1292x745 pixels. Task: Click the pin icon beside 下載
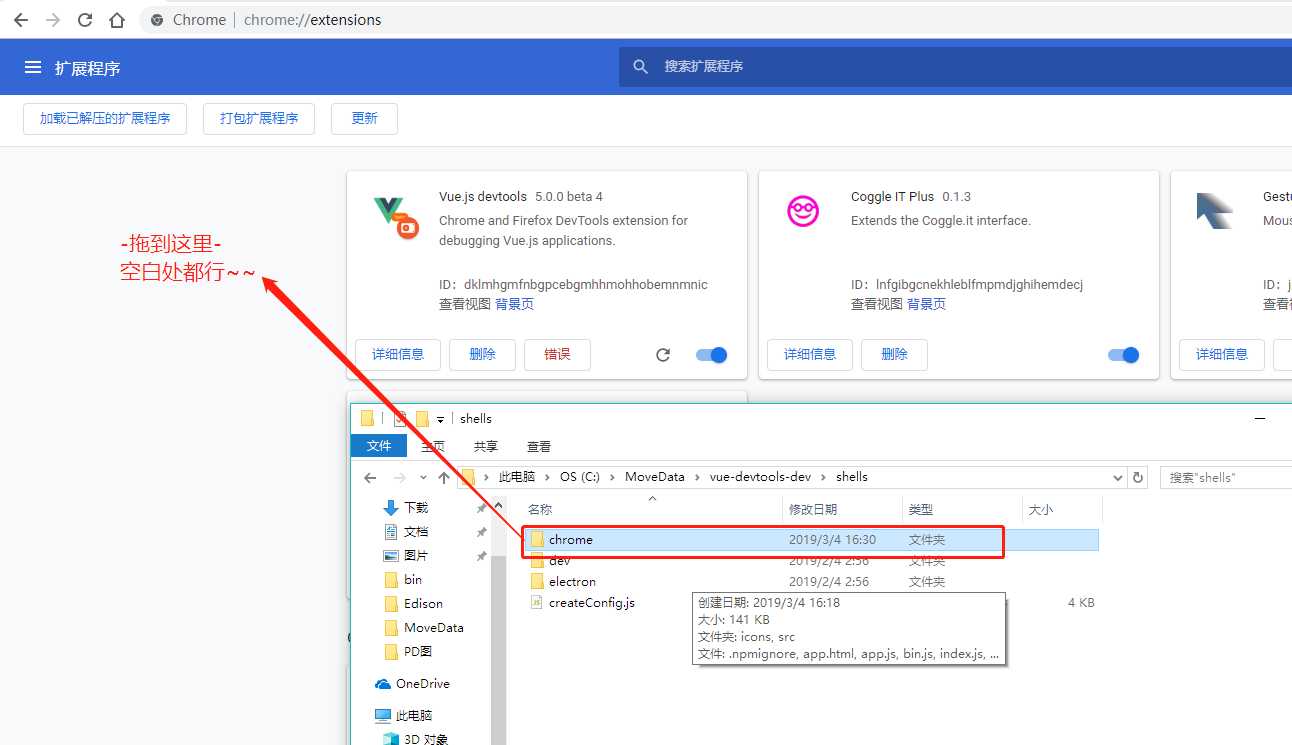(481, 508)
